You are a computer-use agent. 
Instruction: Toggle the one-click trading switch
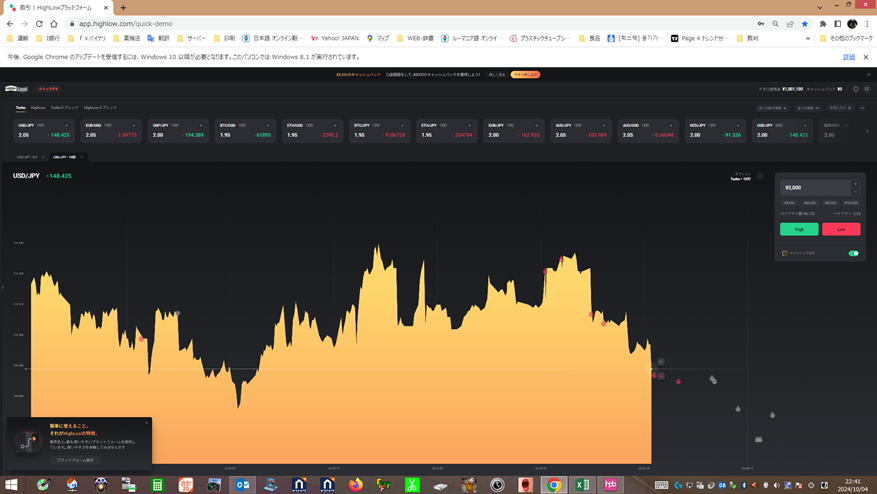(x=854, y=253)
